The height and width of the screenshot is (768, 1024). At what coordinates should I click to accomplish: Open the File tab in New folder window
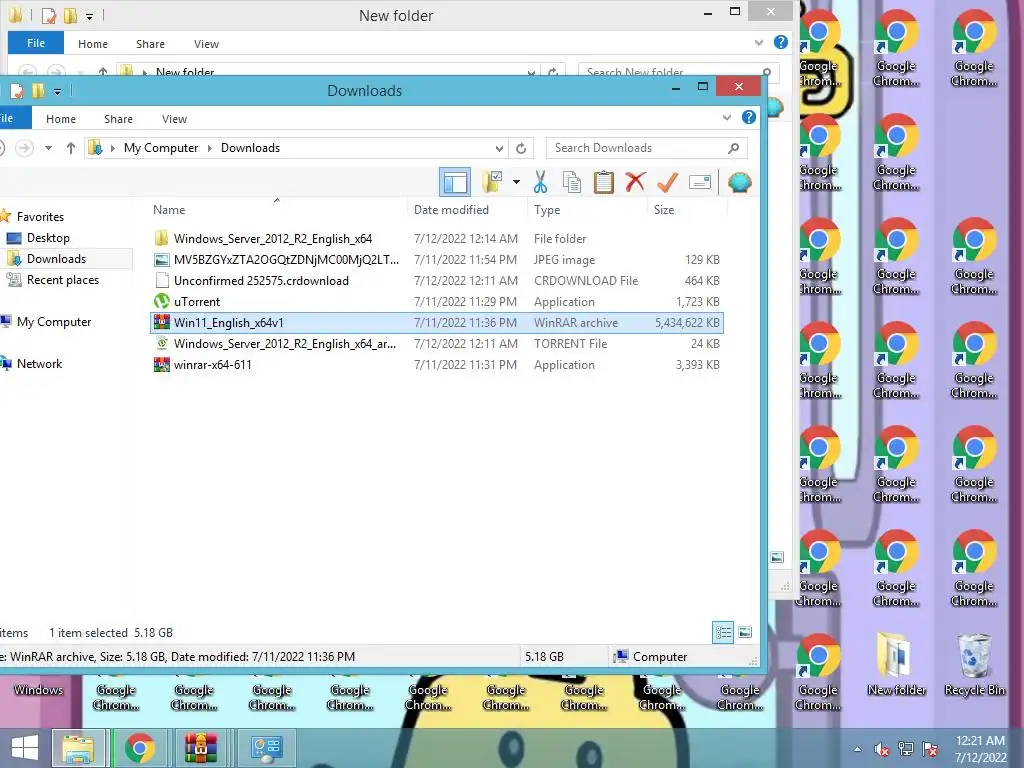pyautogui.click(x=36, y=43)
